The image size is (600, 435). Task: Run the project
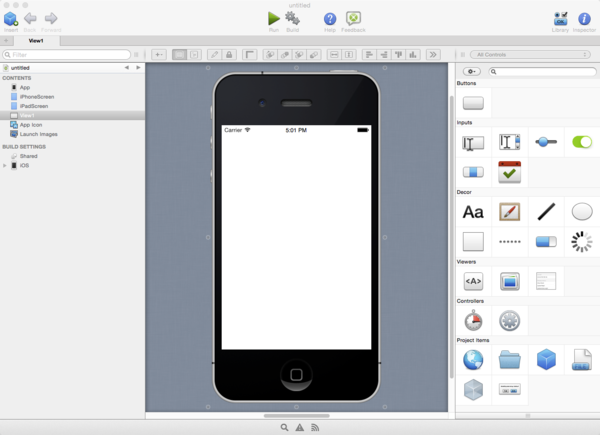(274, 18)
